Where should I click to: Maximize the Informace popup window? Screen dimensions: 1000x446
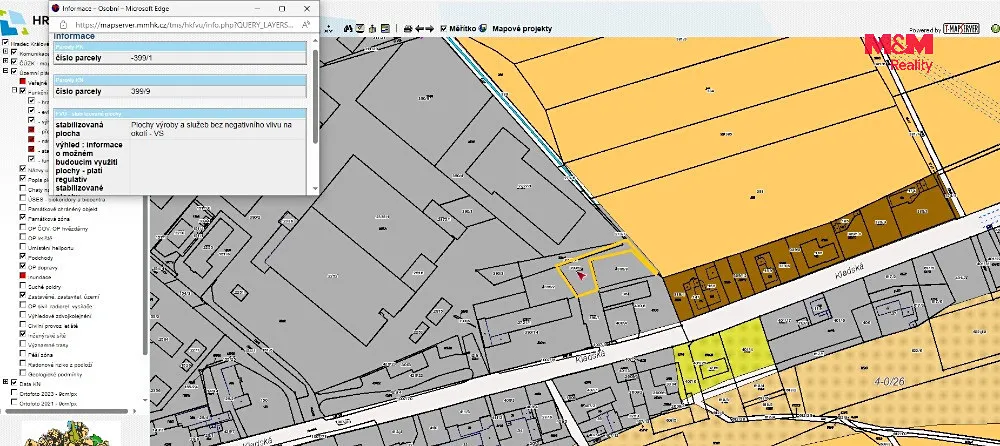coord(283,9)
